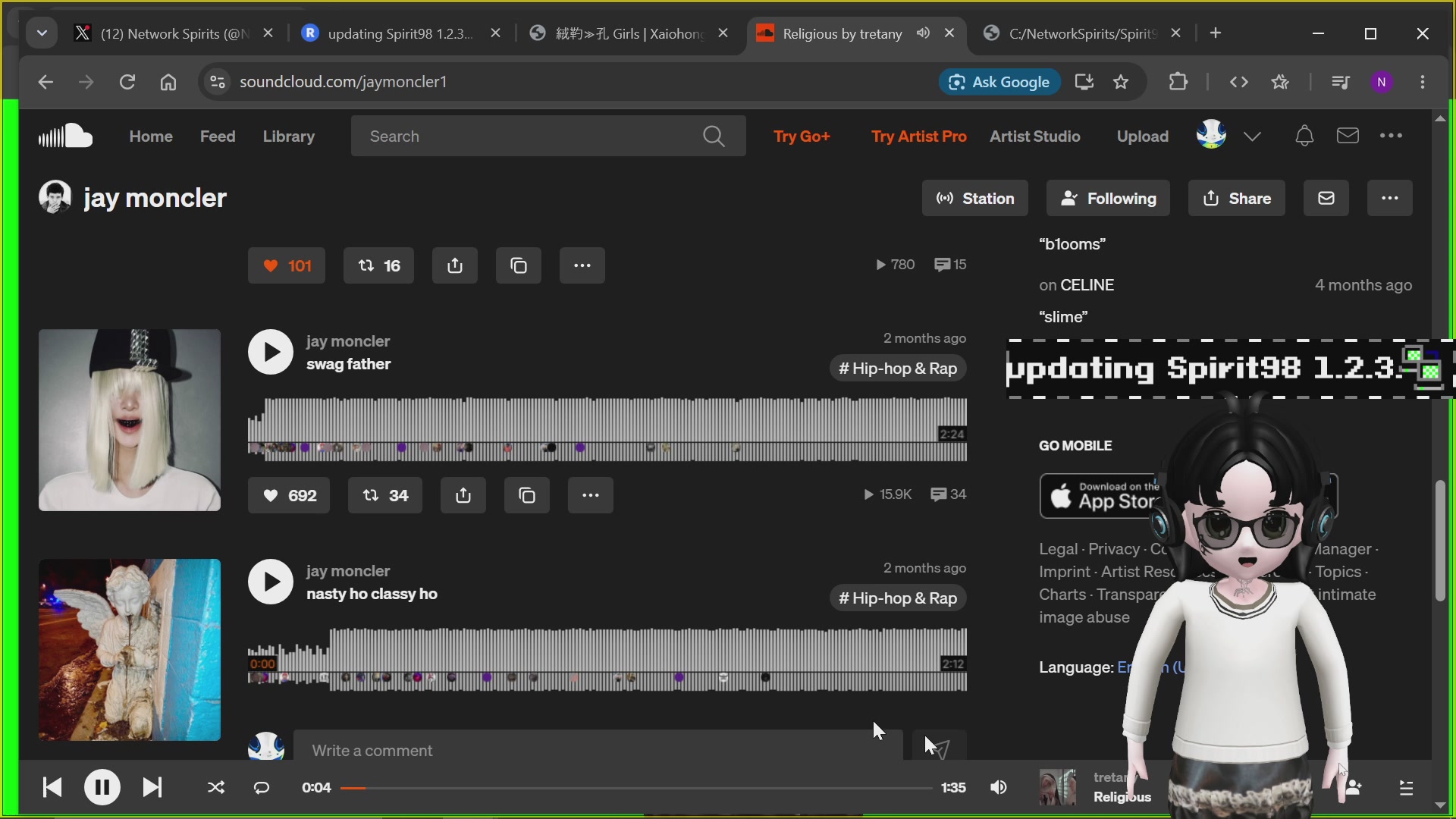The width and height of the screenshot is (1456, 819).
Task: Pause the current track
Action: coord(102,787)
